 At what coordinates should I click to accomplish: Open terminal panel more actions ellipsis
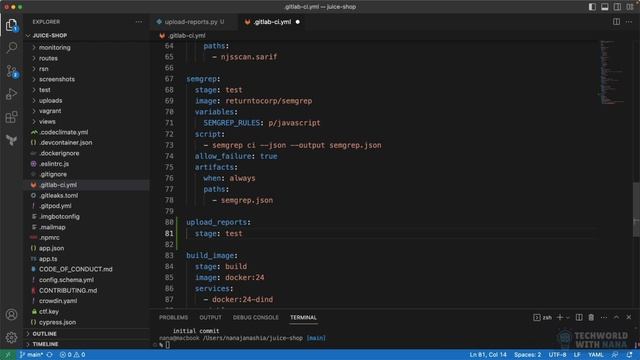(x=604, y=317)
